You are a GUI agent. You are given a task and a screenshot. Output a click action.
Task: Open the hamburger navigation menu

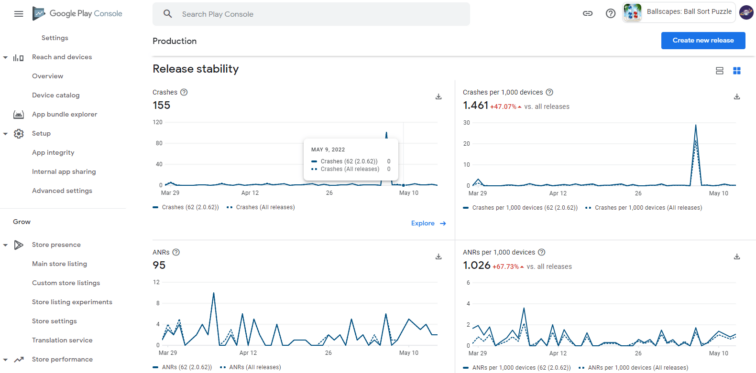tap(18, 14)
